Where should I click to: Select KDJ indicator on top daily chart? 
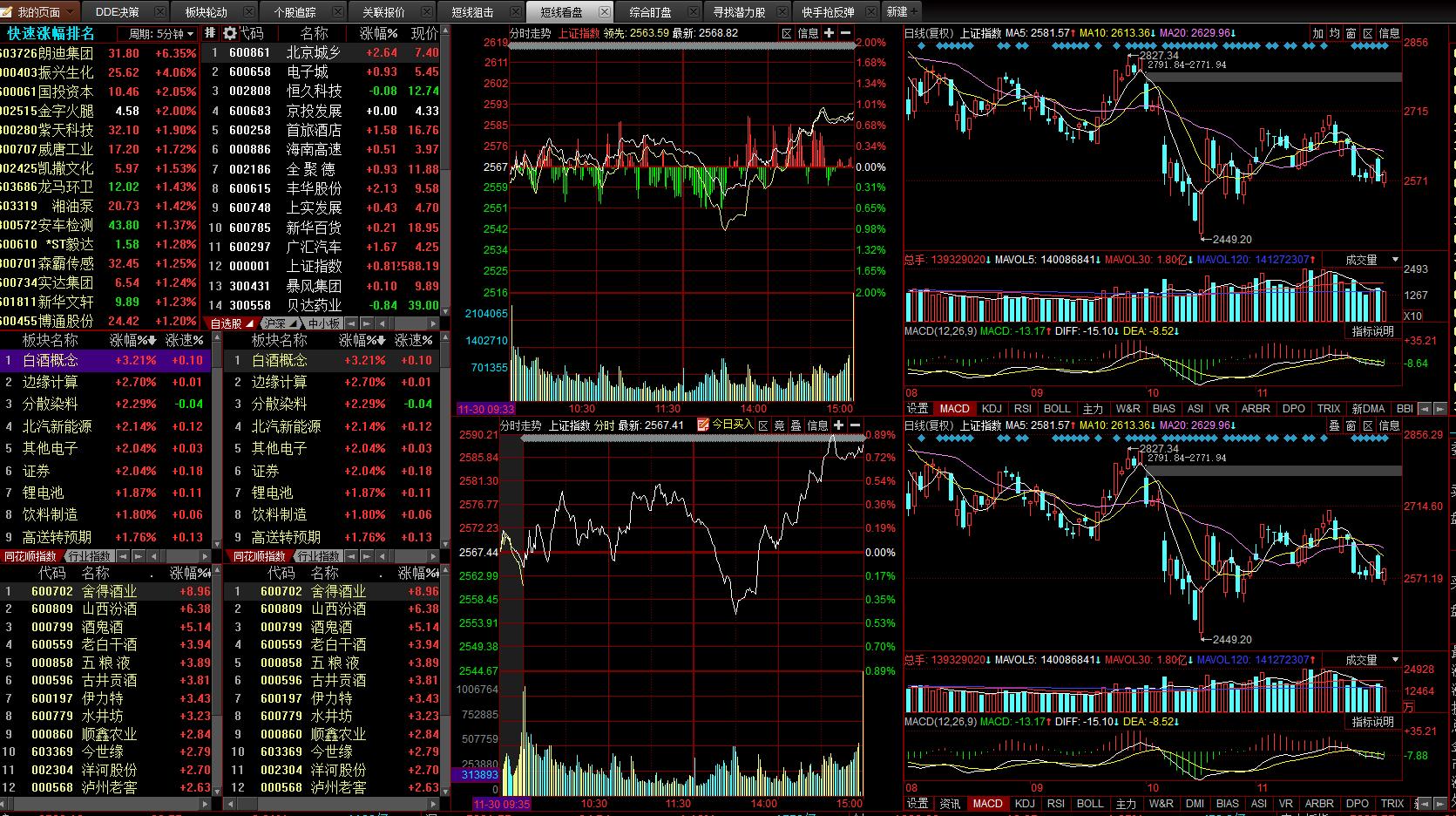(992, 408)
